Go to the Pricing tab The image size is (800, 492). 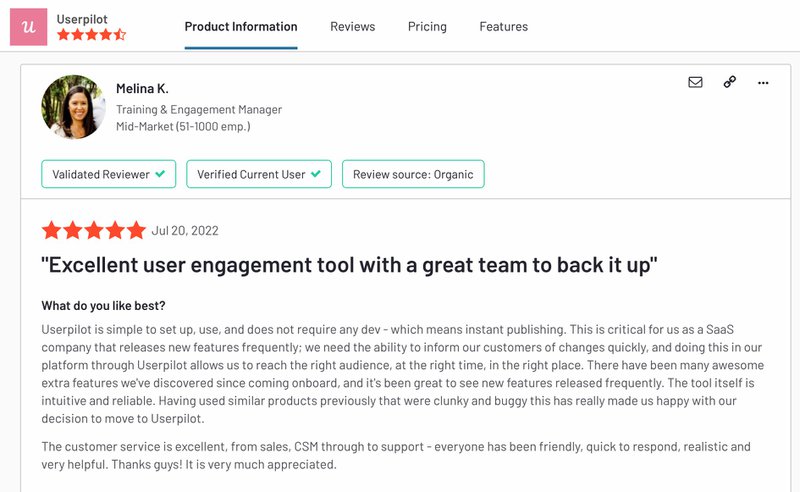(427, 27)
